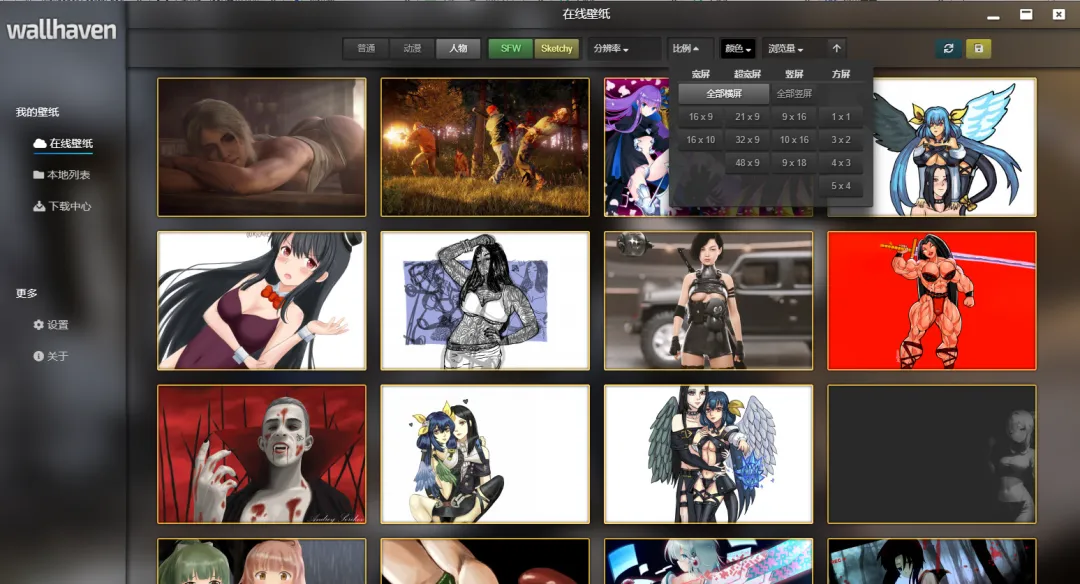The width and height of the screenshot is (1080, 584).
Task: Open 设置 settings page
Action: [x=51, y=324]
